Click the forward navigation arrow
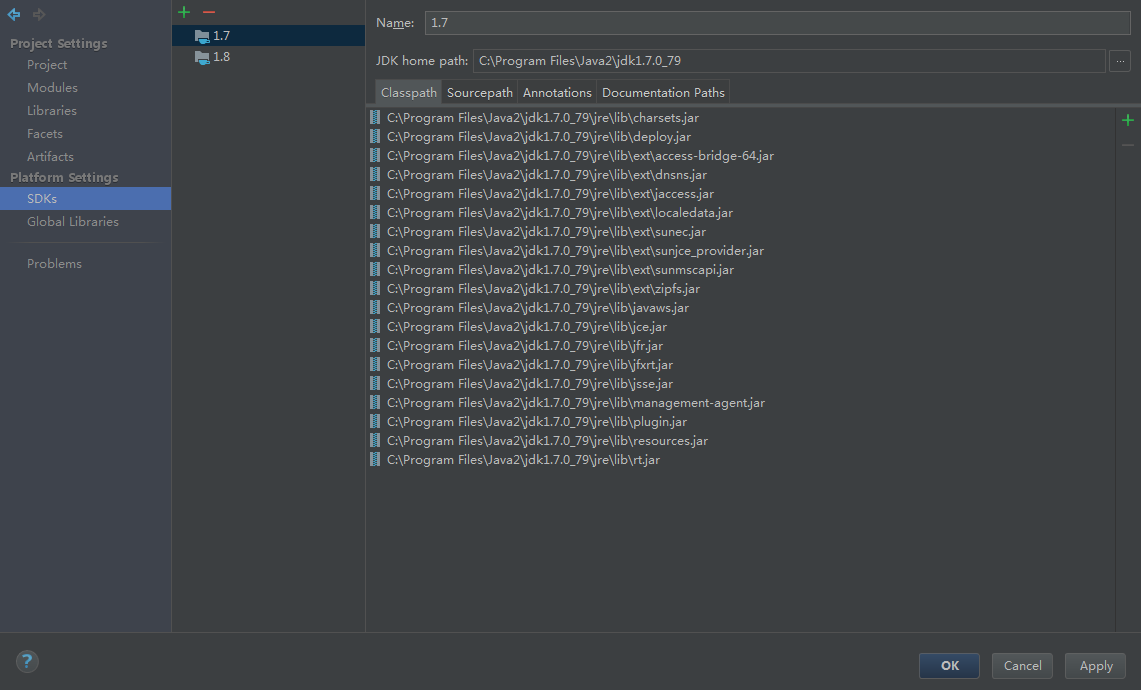The width and height of the screenshot is (1141, 690). [39, 14]
